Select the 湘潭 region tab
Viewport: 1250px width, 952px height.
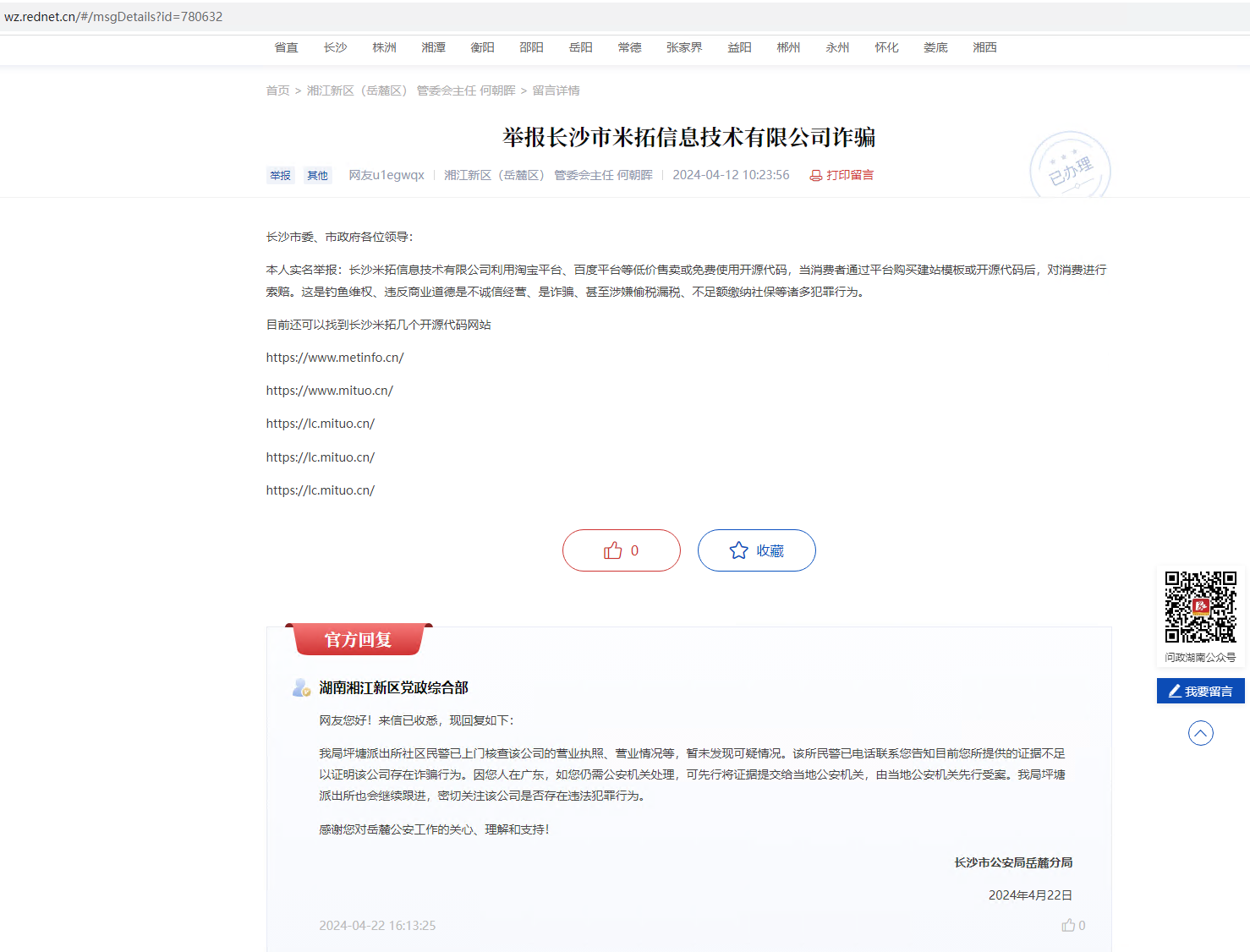coord(434,47)
